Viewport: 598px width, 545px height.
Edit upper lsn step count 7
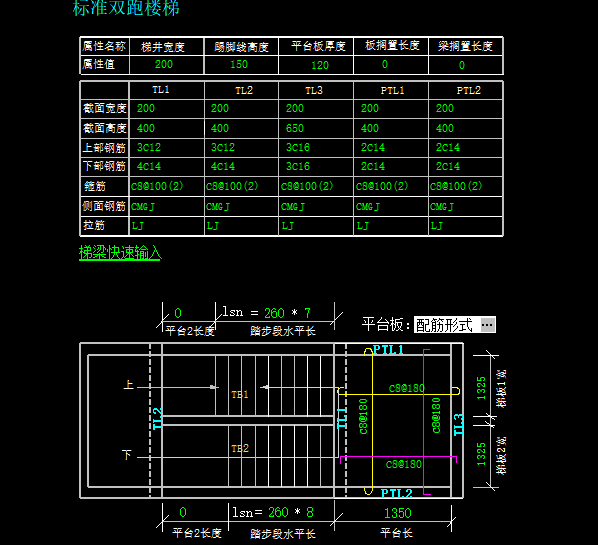pos(307,313)
